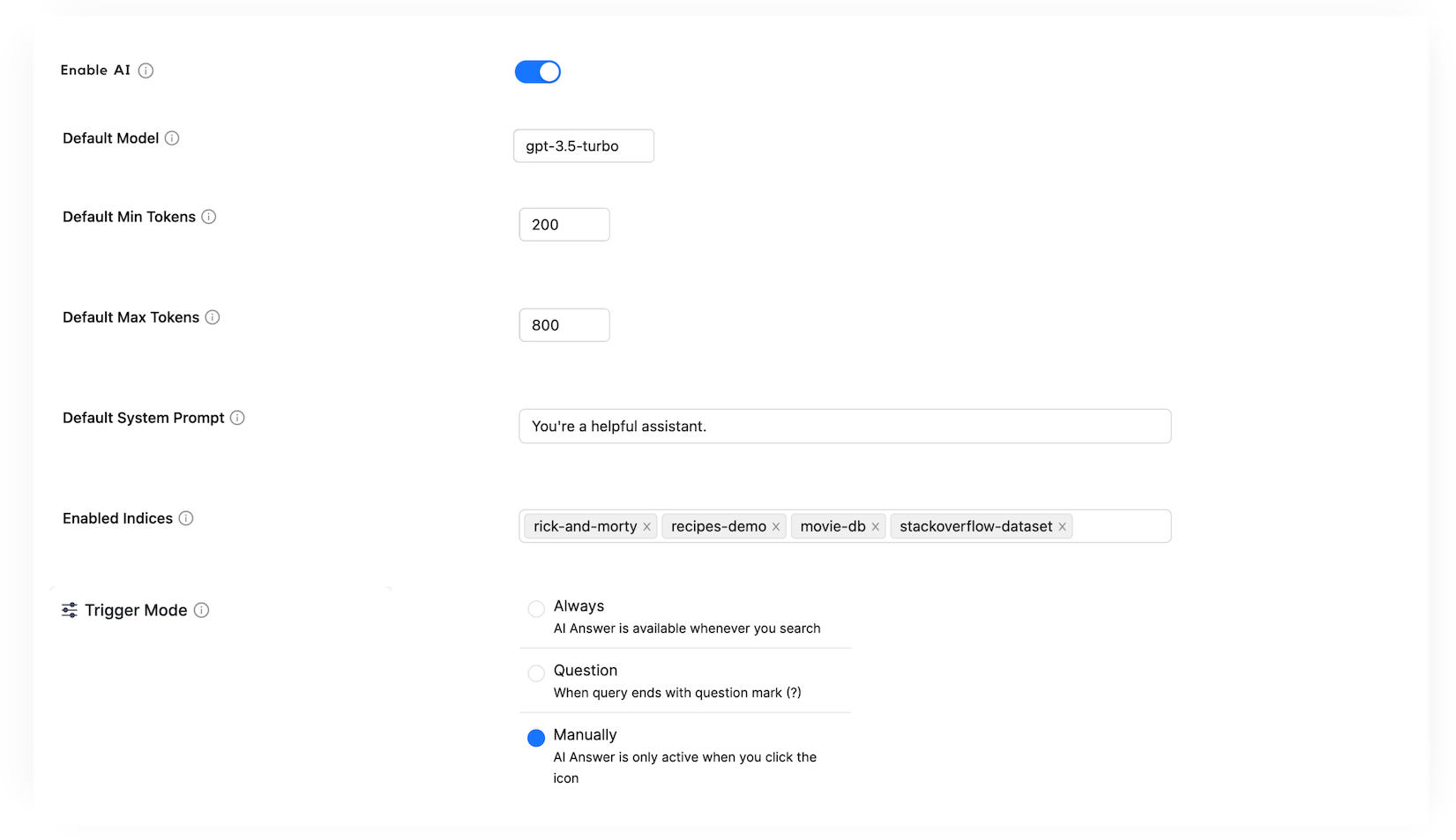Select the Always trigger mode
The image size is (1456, 840).
535,608
